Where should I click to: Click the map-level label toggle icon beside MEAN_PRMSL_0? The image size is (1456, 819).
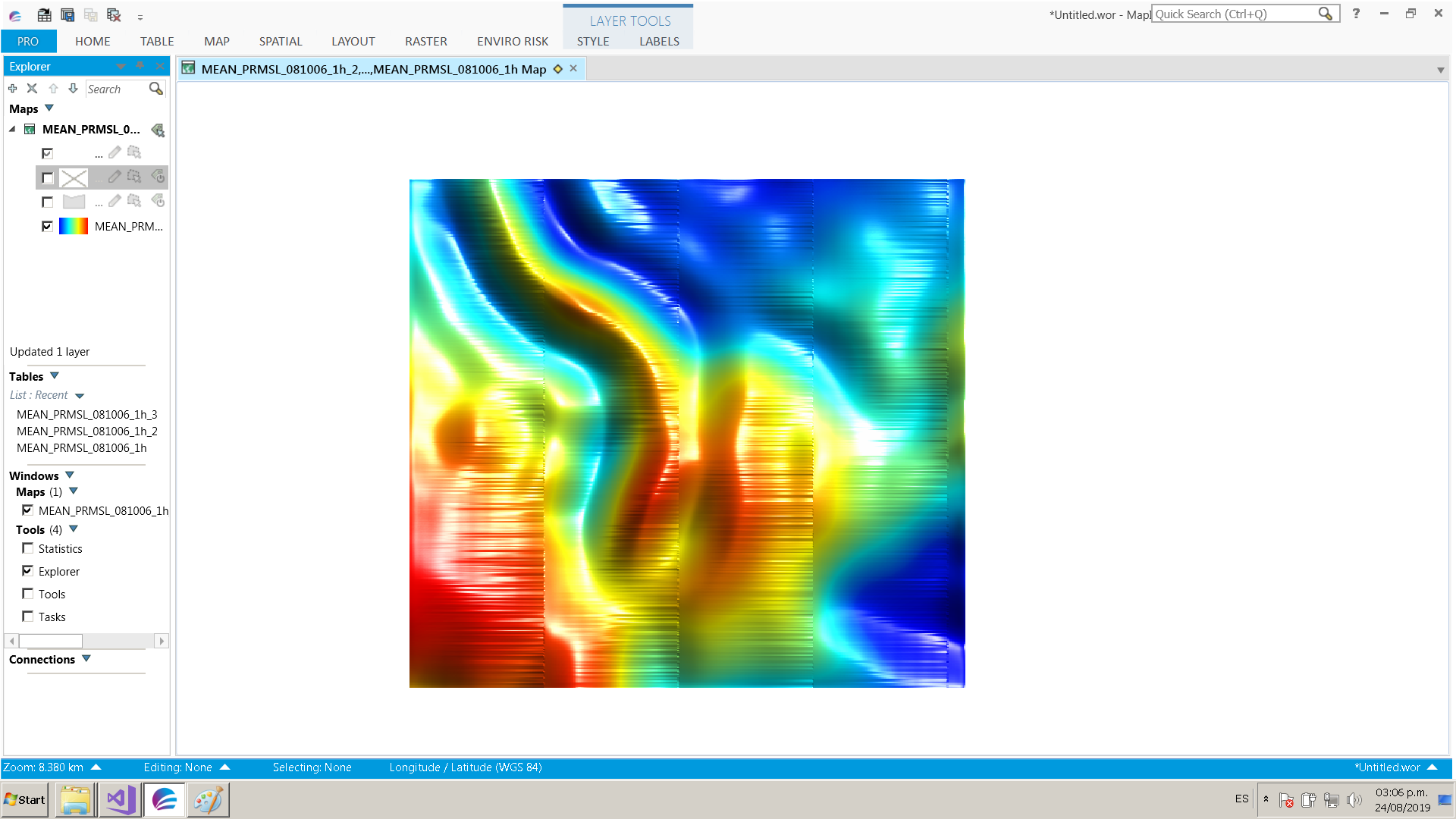tap(158, 130)
